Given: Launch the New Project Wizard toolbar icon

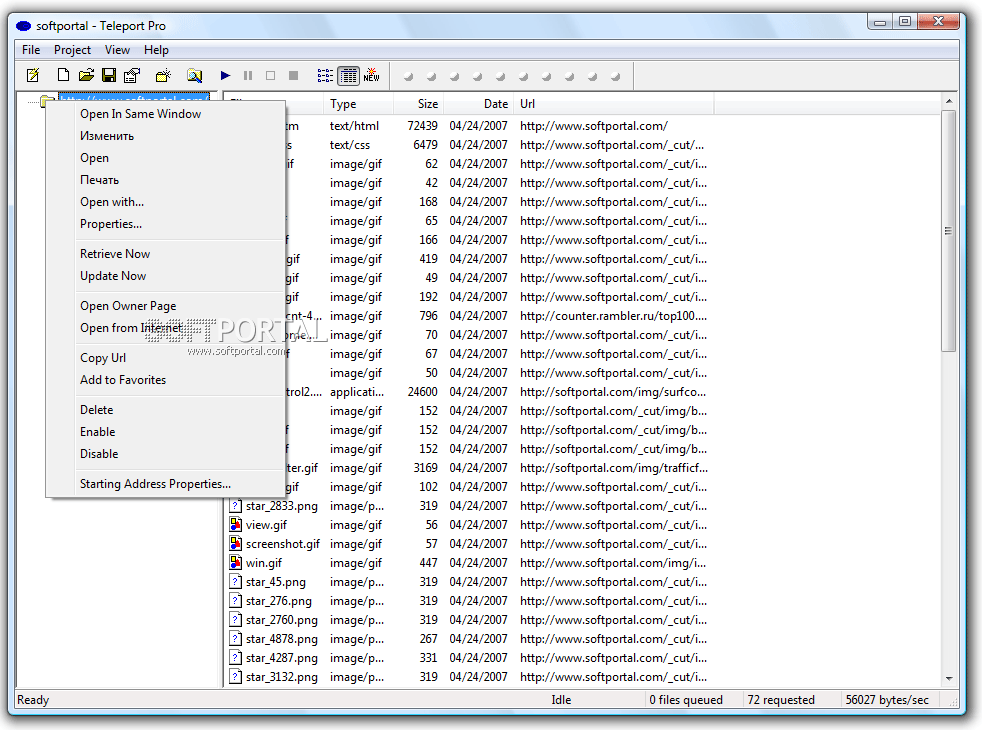Looking at the screenshot, I should 33,76.
